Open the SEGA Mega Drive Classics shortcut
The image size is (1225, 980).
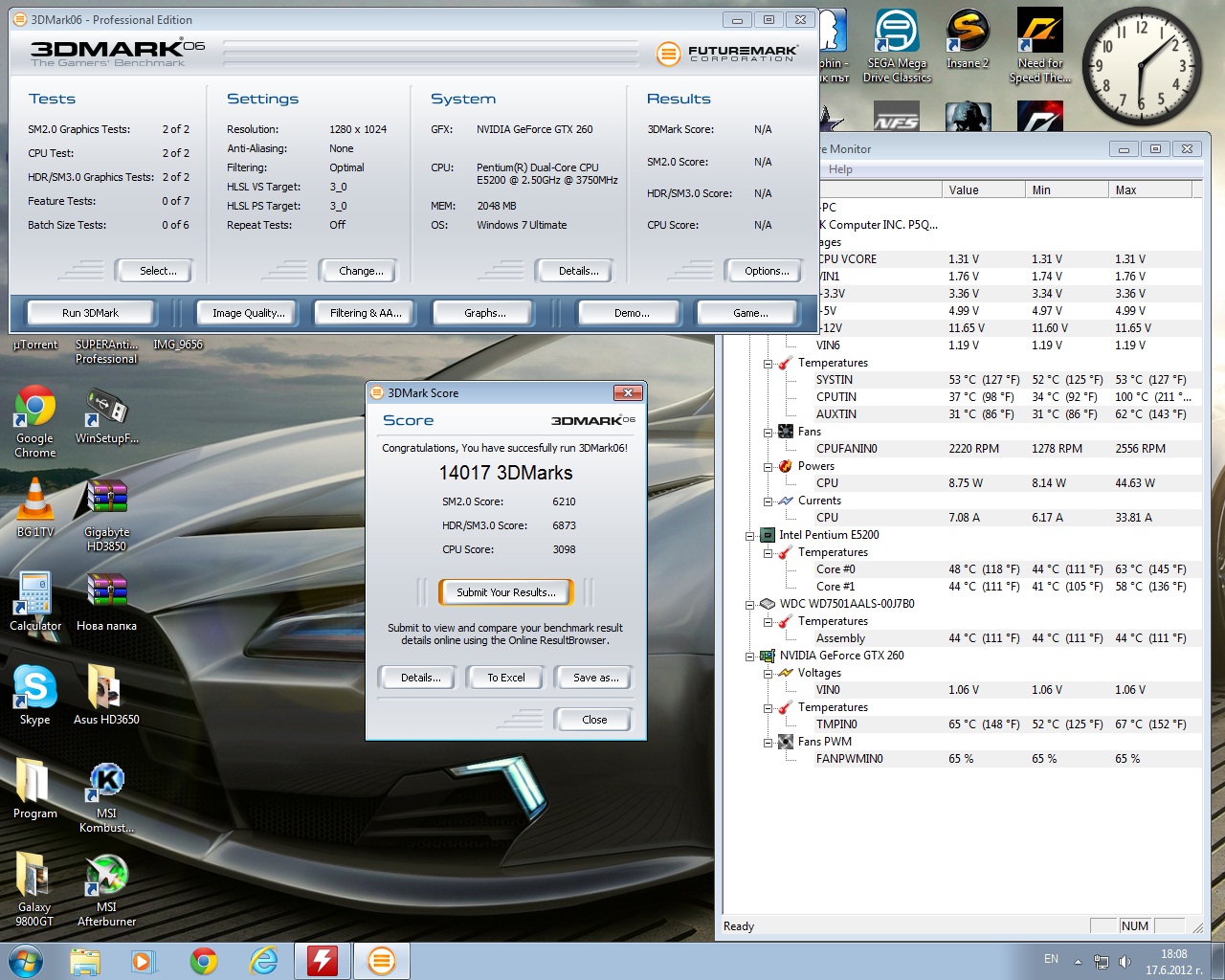click(x=897, y=46)
